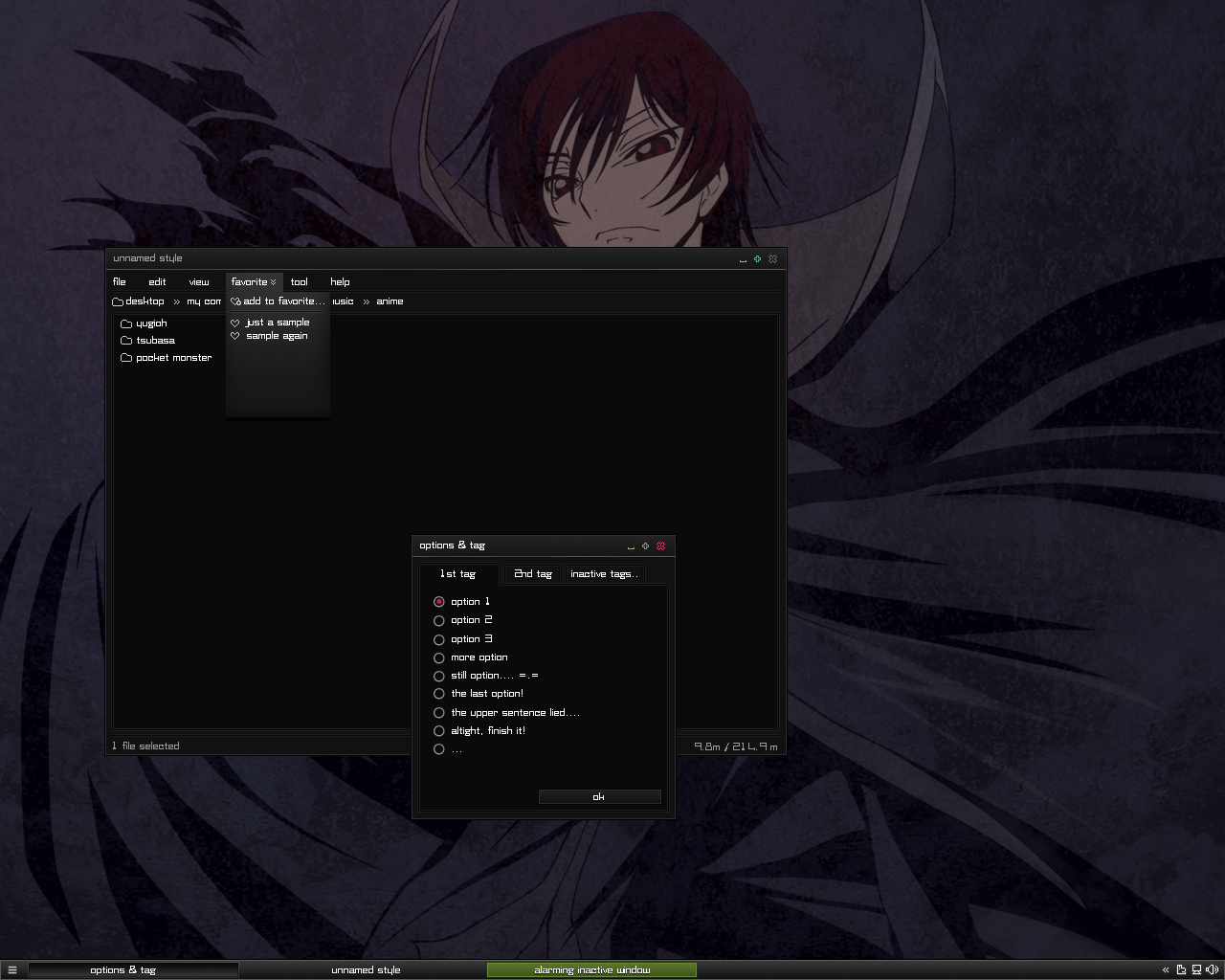Minimize the options & tag dialog
Viewport: 1225px width, 980px height.
[631, 546]
